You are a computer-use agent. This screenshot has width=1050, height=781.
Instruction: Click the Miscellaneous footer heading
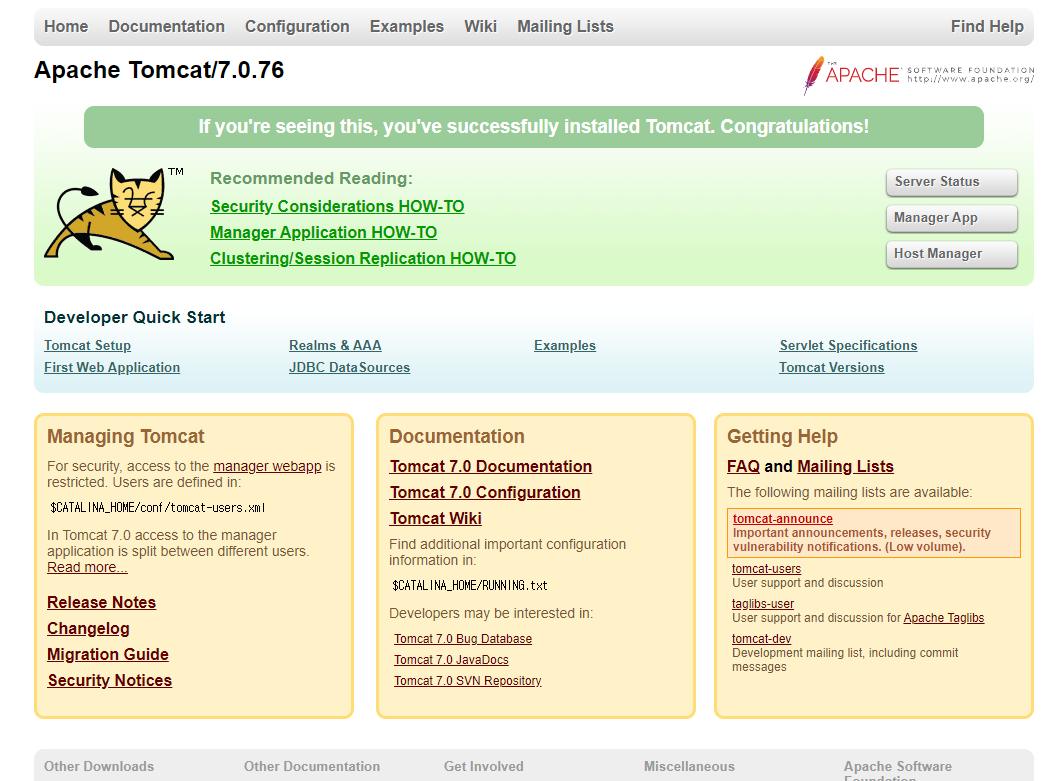pyautogui.click(x=689, y=766)
